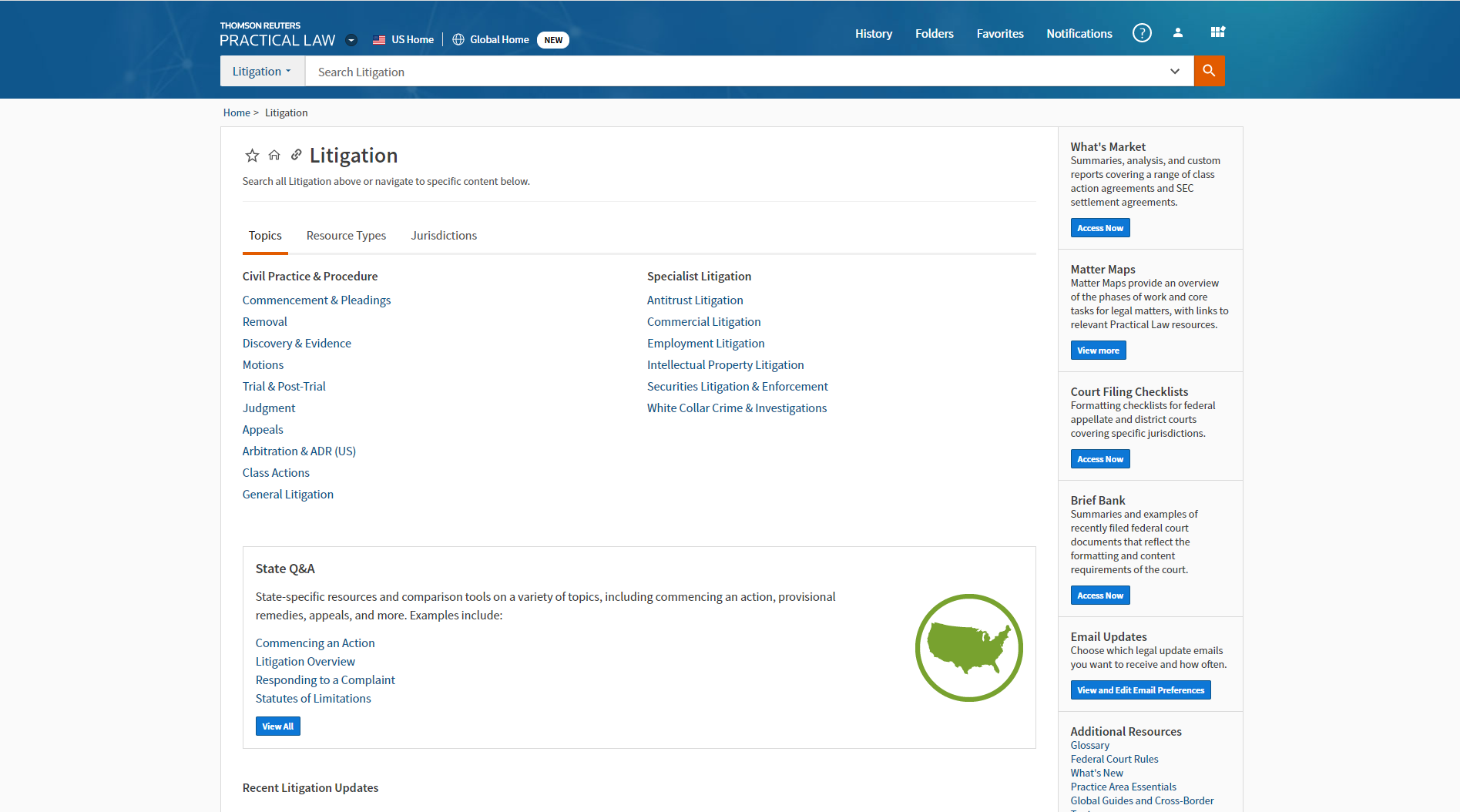Open the help question mark icon
The image size is (1460, 812).
click(1142, 33)
